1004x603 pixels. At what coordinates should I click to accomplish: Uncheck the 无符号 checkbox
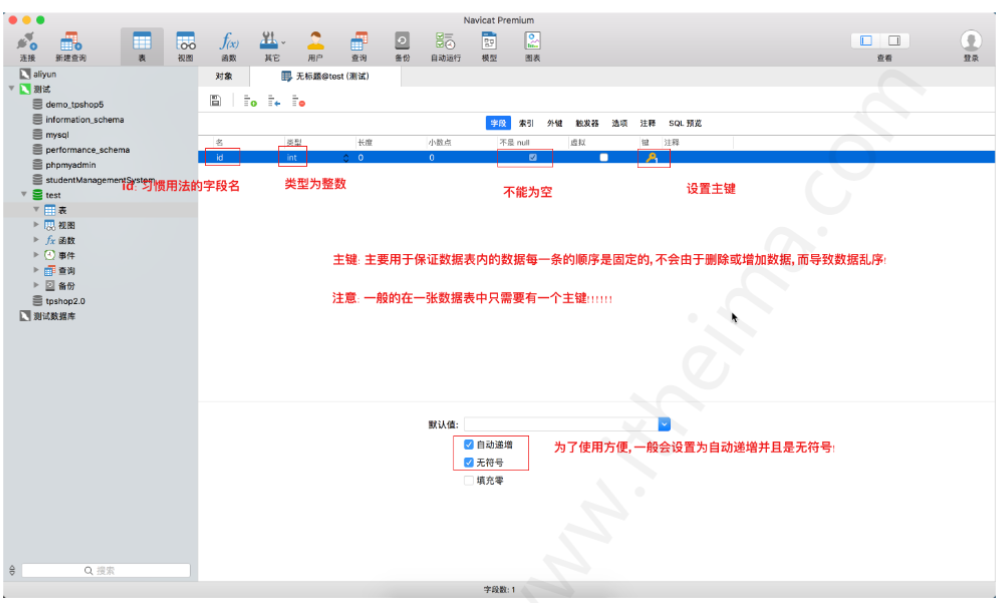pyautogui.click(x=469, y=462)
